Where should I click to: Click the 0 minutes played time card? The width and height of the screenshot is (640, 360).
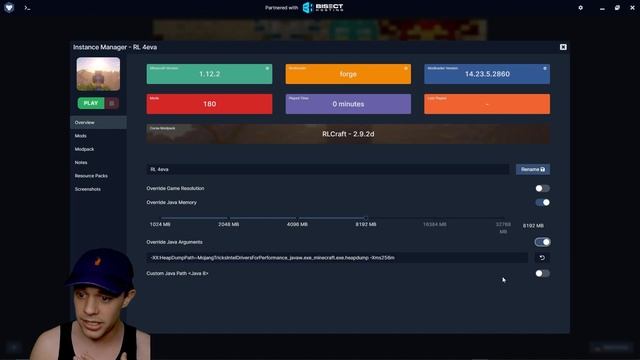348,104
